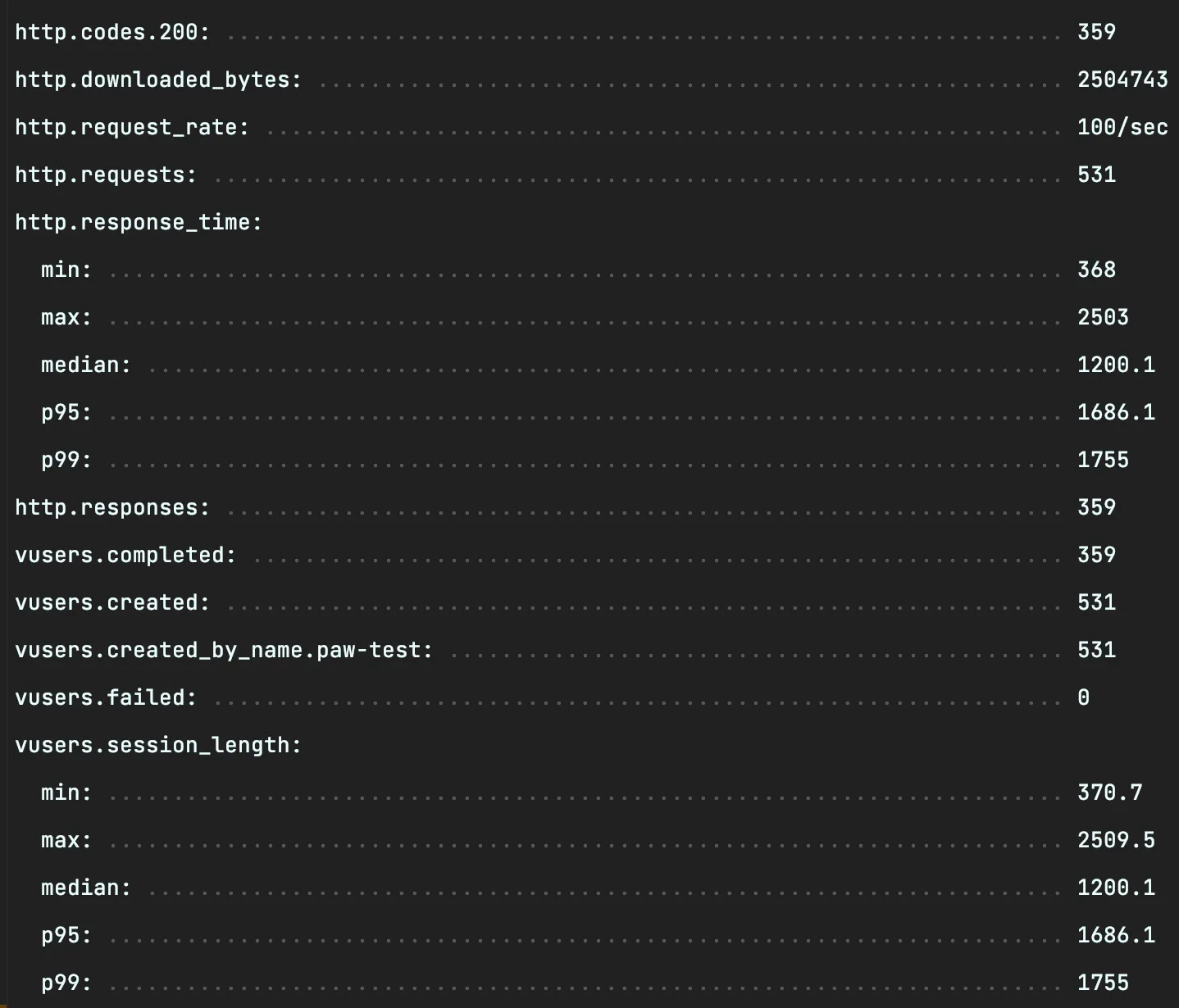Click the downloaded bytes value 2504743

(x=1122, y=79)
